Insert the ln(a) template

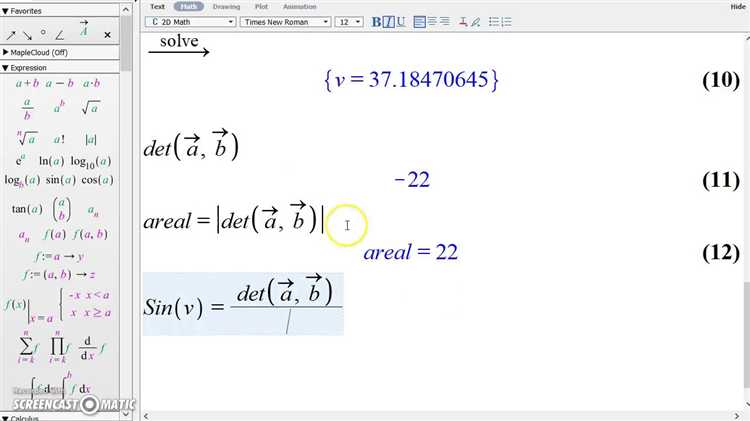(51, 161)
